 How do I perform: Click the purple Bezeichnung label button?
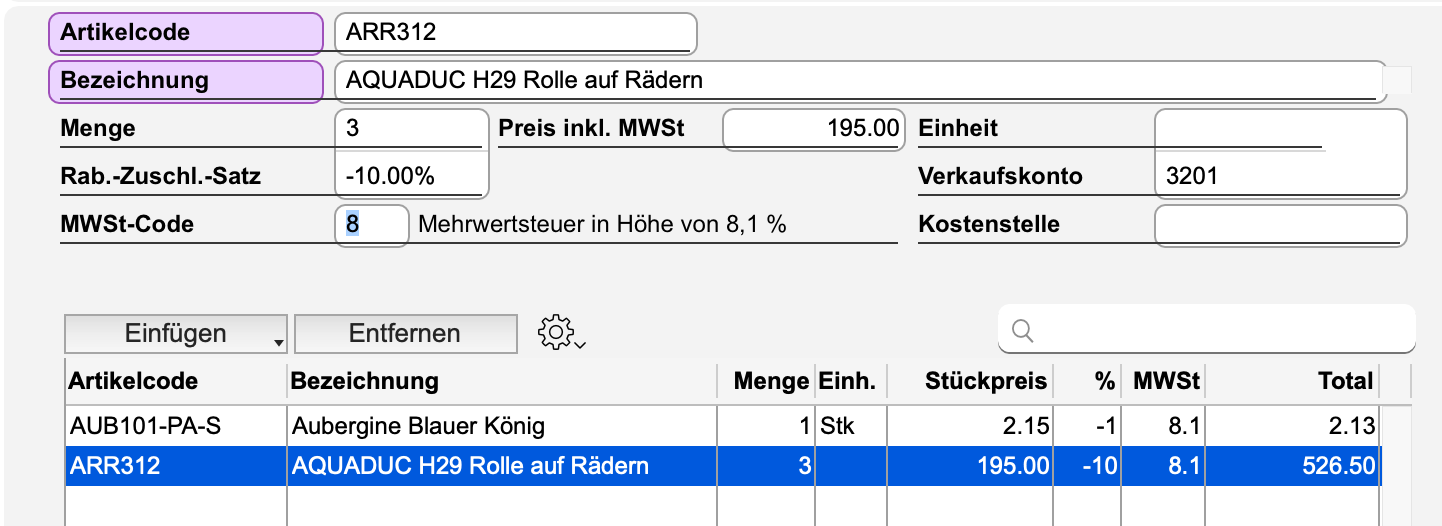tap(186, 81)
